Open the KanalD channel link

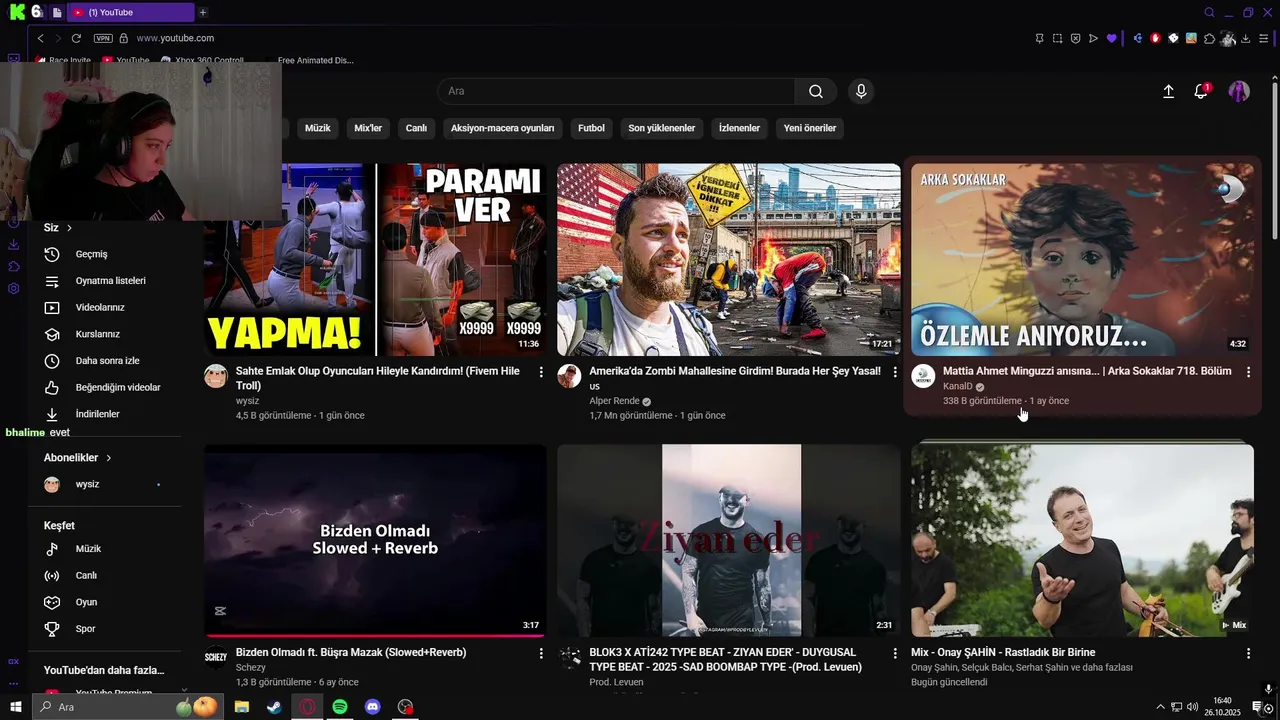(x=957, y=386)
